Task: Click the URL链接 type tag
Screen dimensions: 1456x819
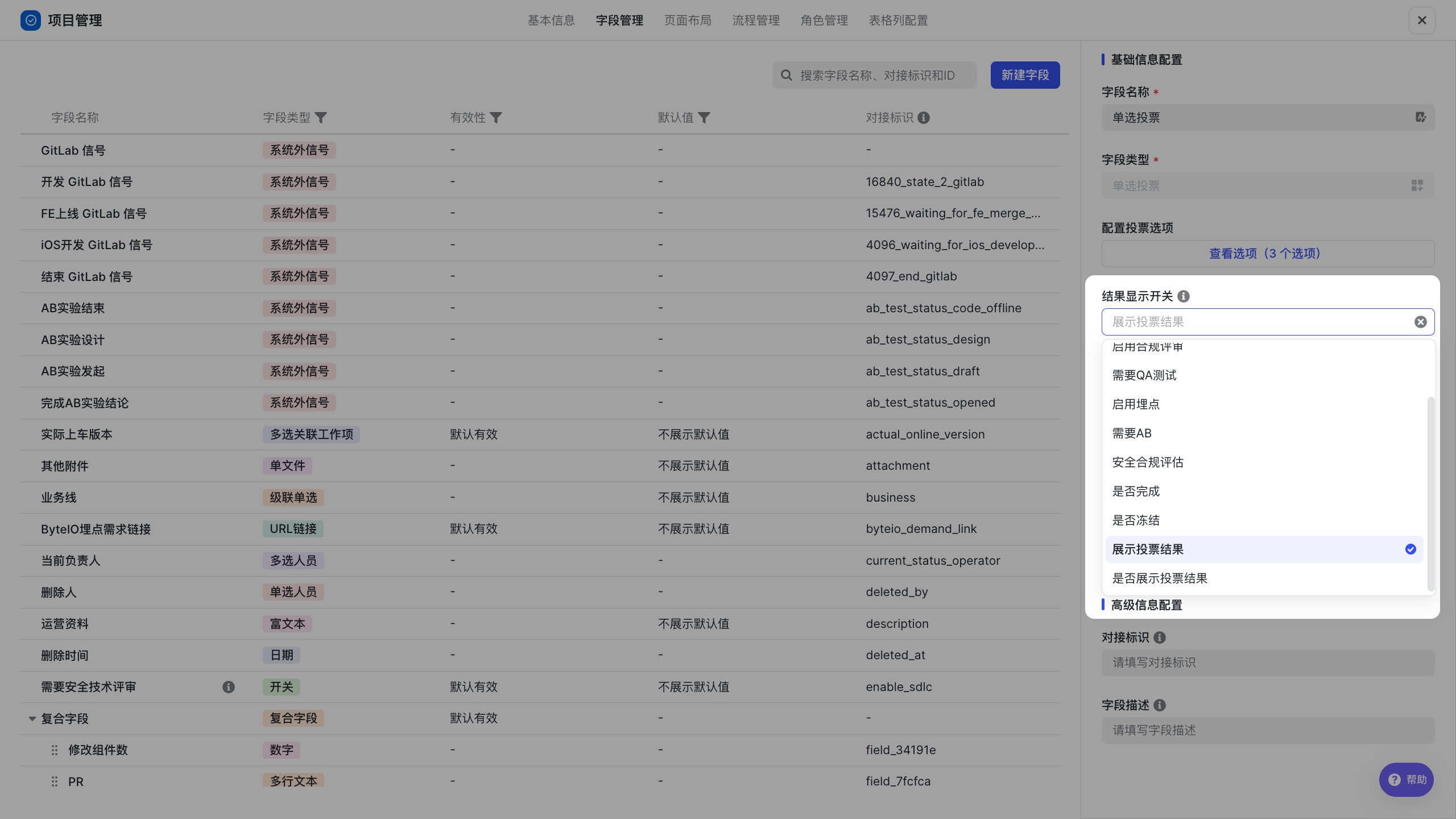Action: click(293, 529)
